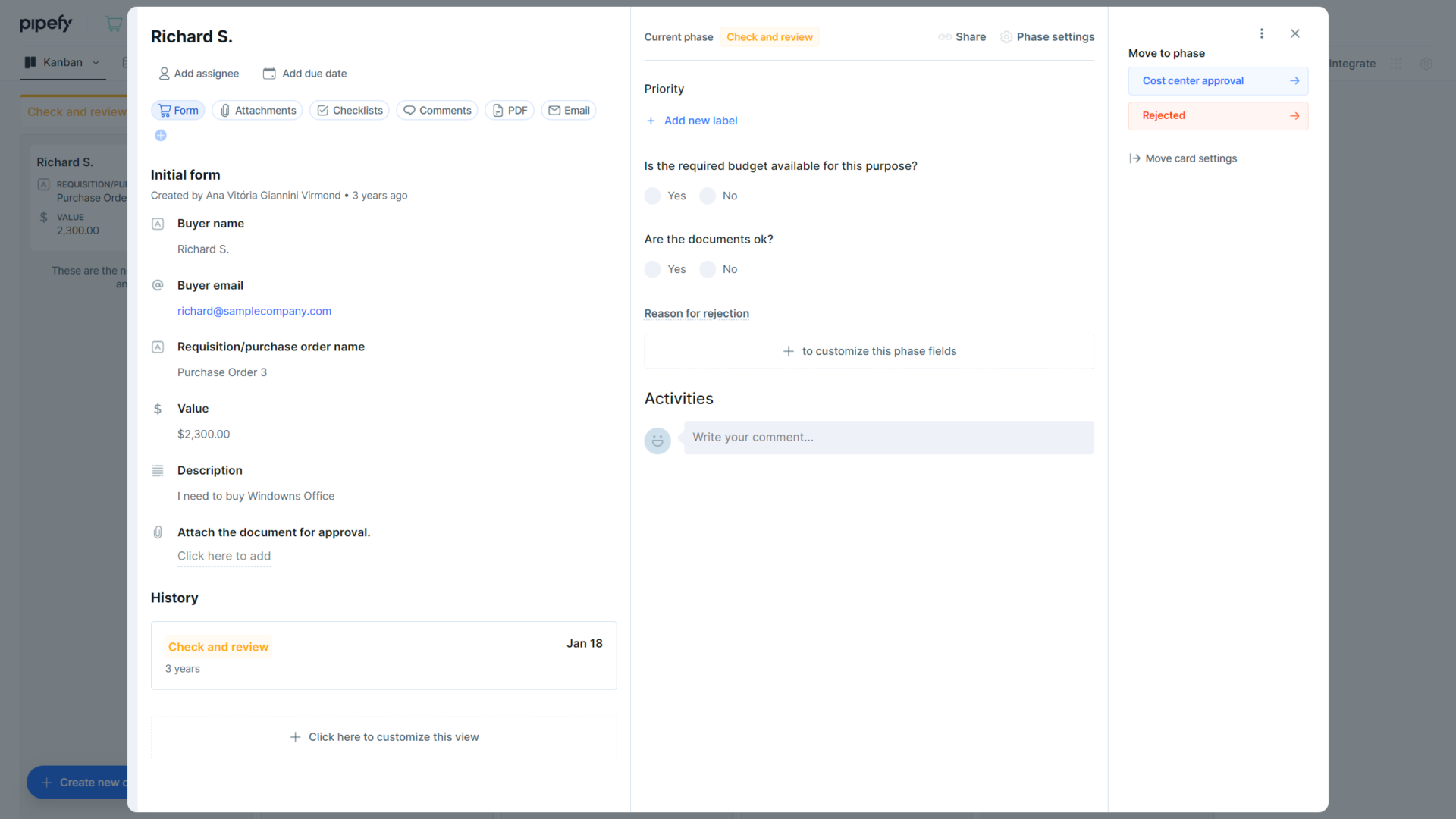Select Yes for documents ok question

[652, 269]
